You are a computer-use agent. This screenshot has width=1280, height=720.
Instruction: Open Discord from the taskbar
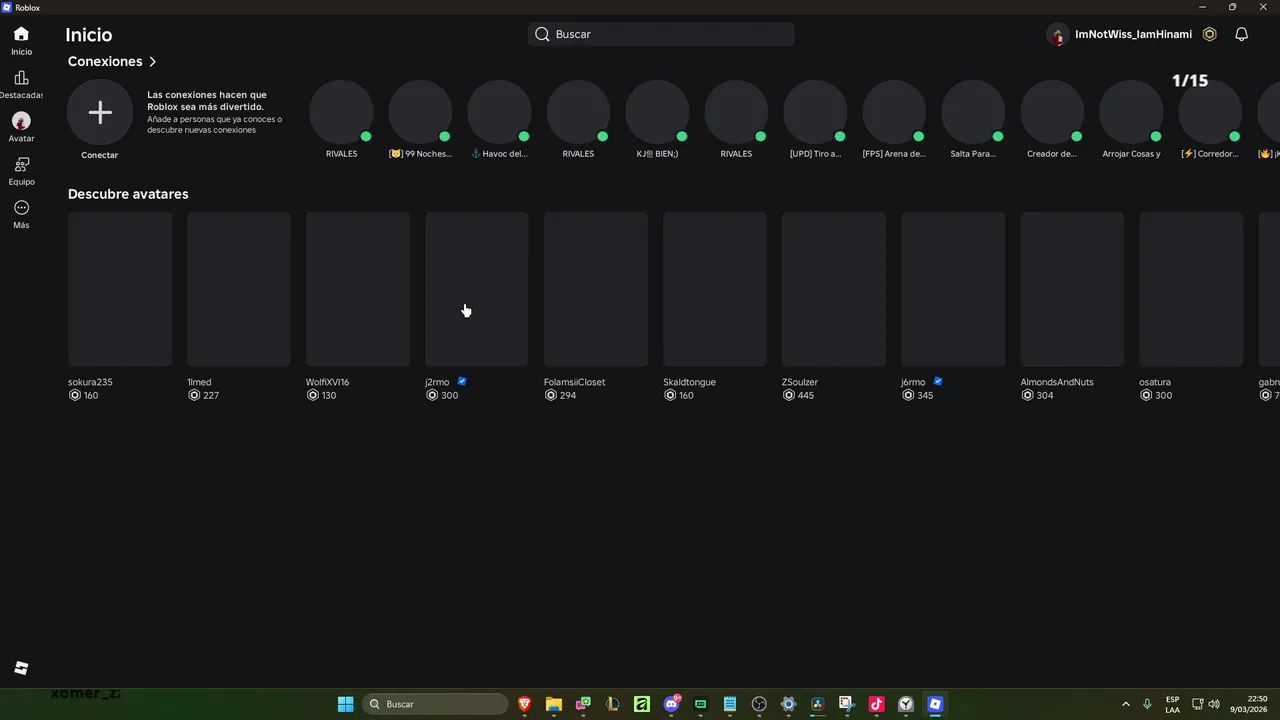(x=671, y=704)
